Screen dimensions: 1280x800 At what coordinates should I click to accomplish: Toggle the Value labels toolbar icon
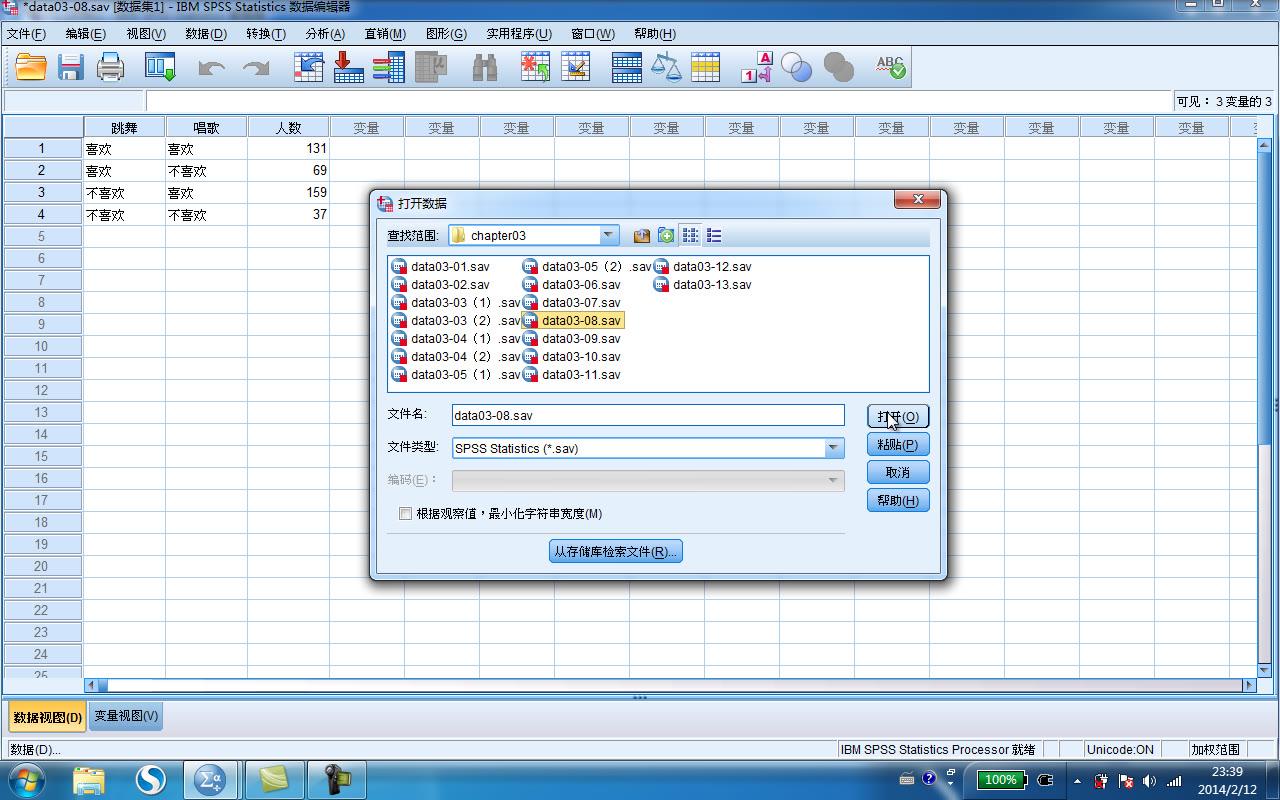756,67
